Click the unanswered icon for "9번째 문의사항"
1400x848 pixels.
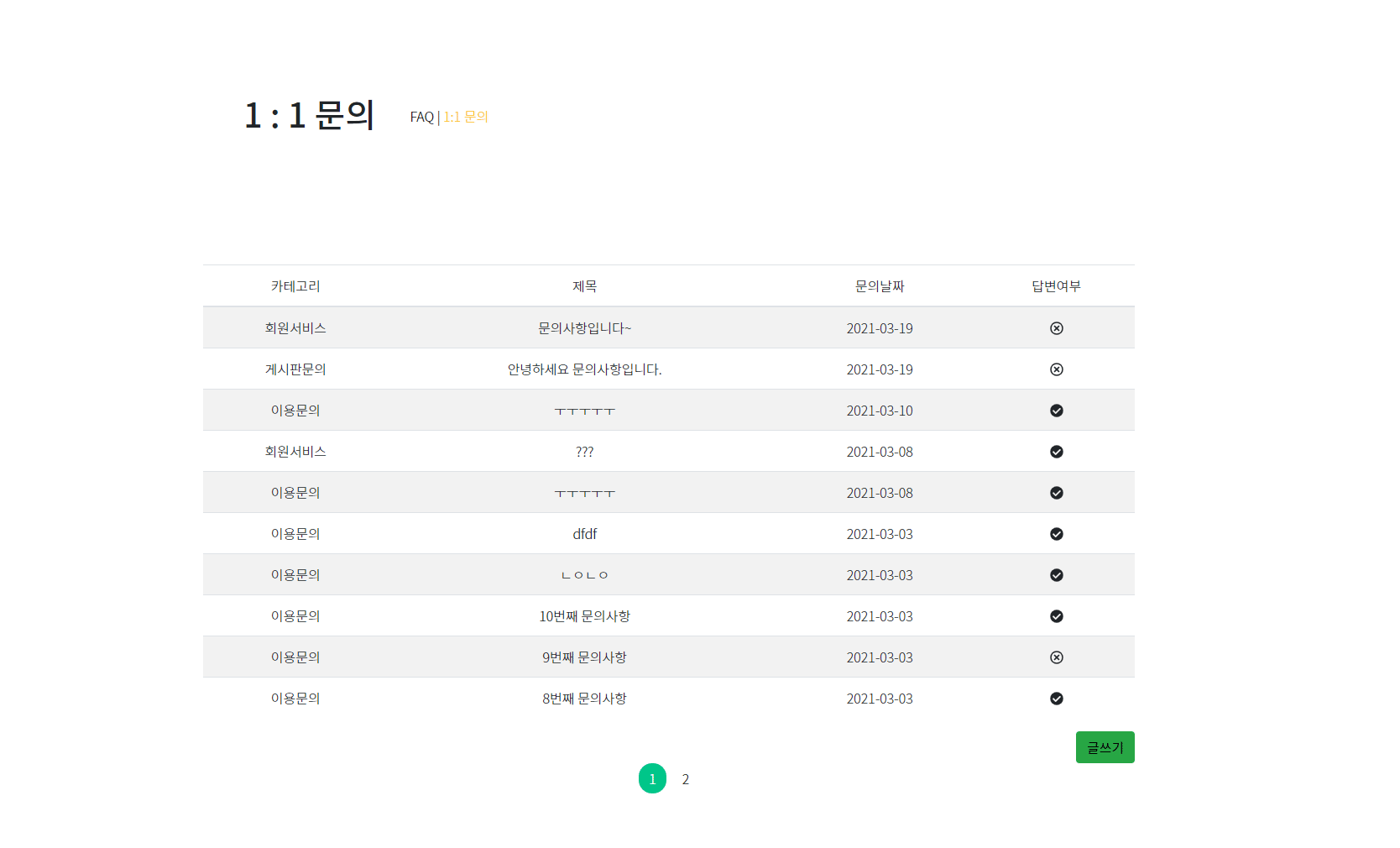(x=1056, y=657)
